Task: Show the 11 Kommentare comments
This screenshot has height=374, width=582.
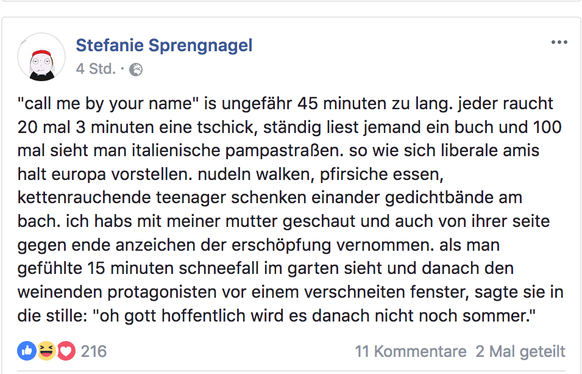Action: click(411, 351)
